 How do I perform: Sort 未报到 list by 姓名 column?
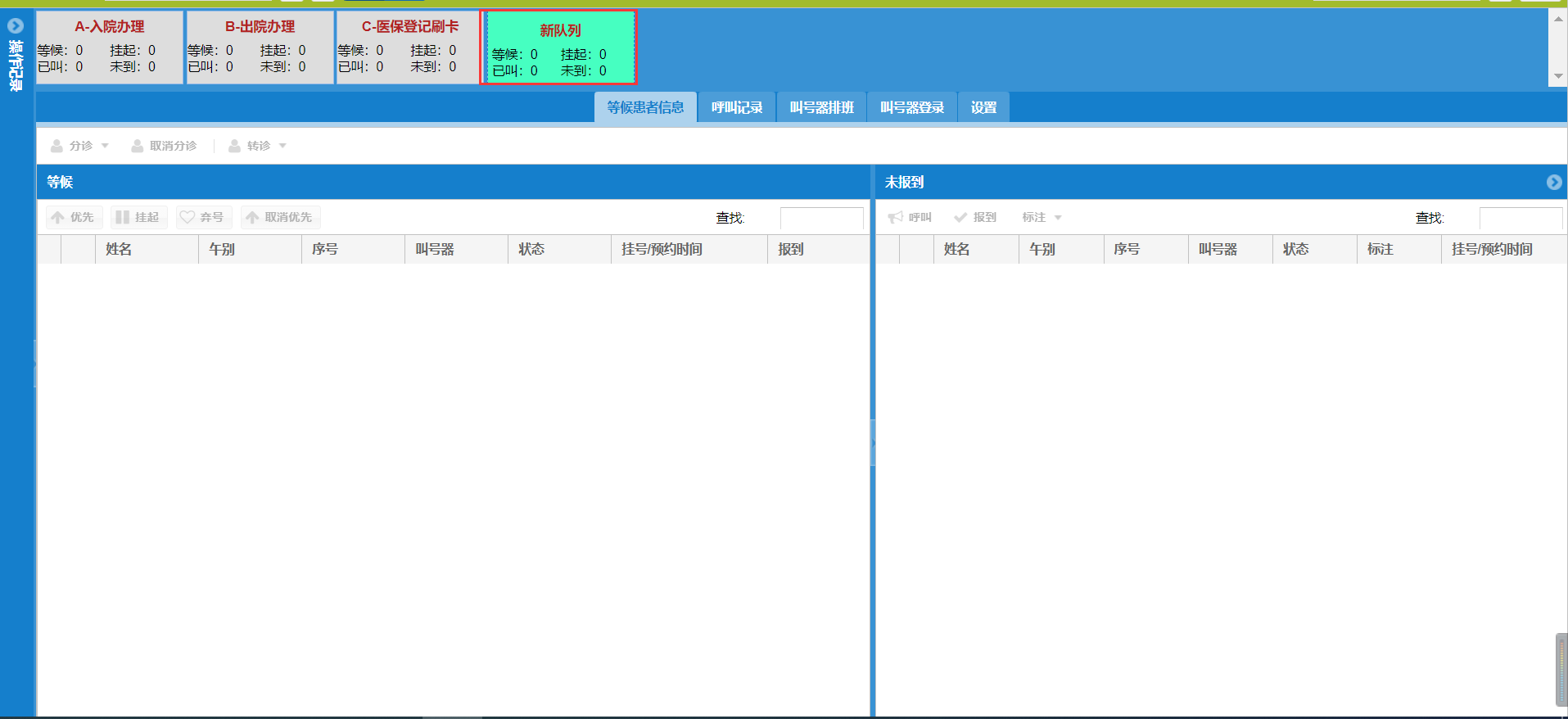tap(976, 249)
